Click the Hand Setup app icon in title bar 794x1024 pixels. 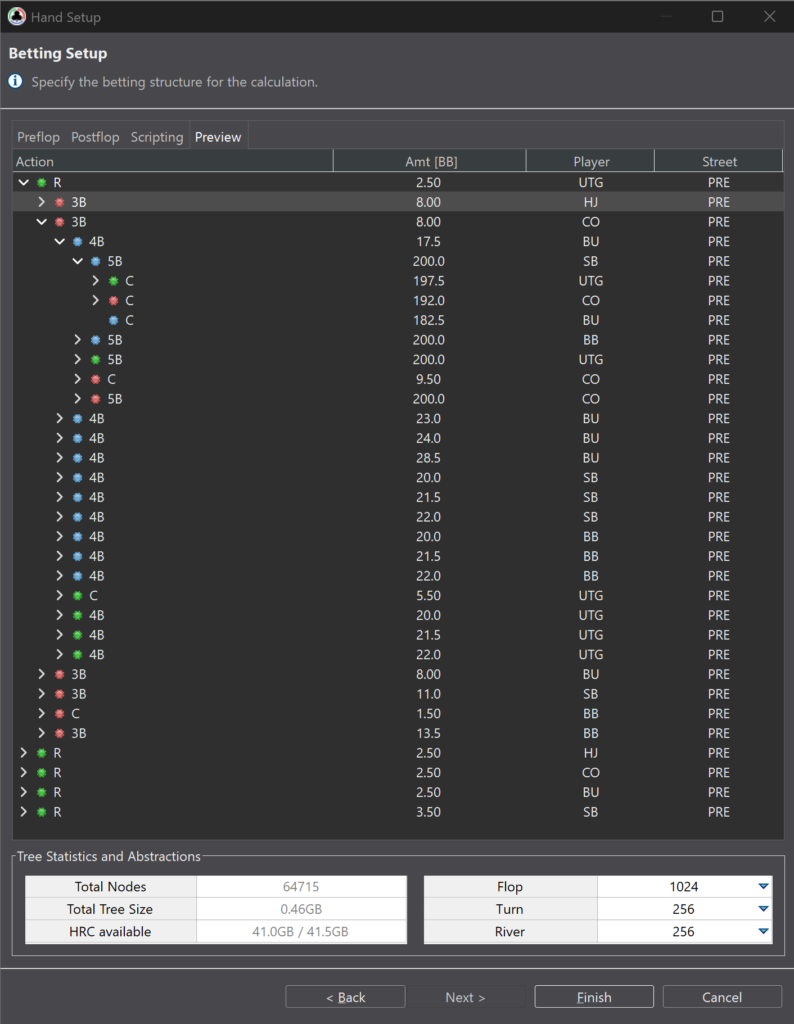[16, 16]
